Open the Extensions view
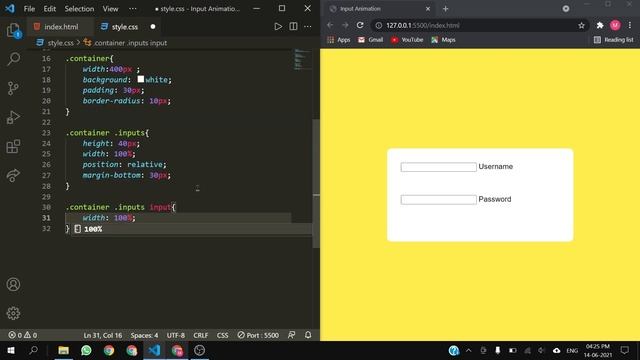 [13, 147]
